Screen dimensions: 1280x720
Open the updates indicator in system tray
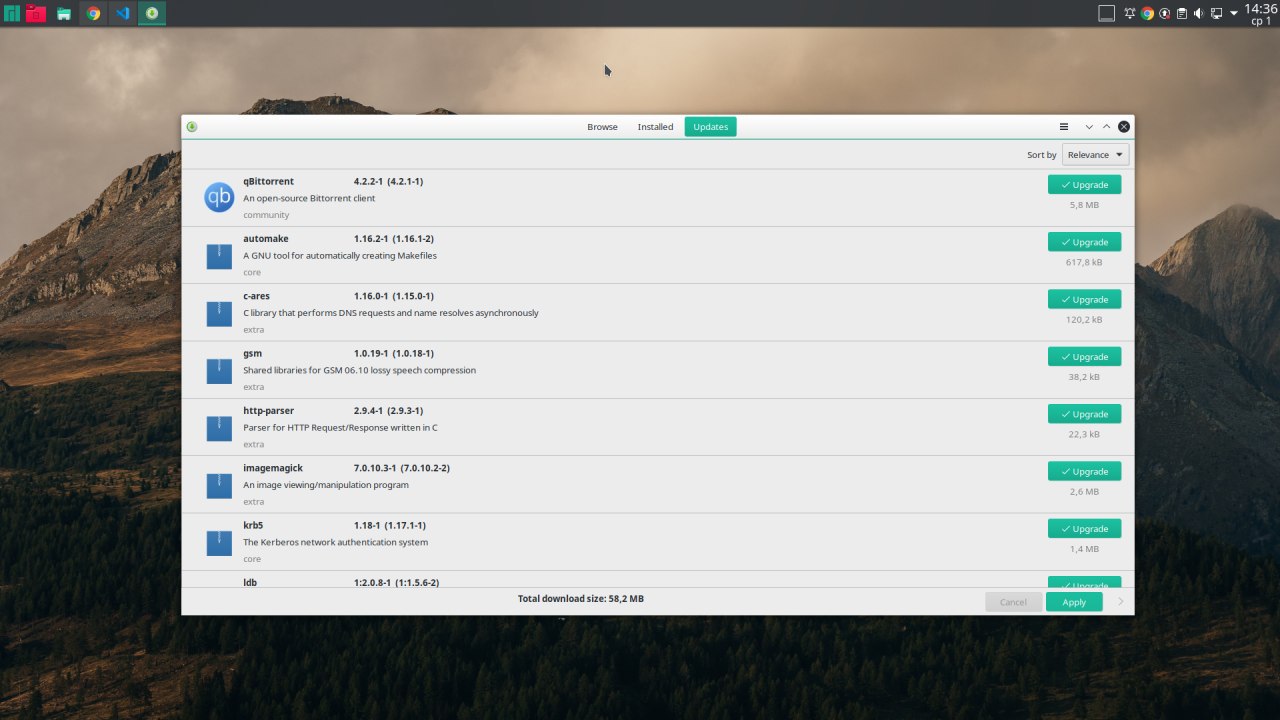(1164, 13)
